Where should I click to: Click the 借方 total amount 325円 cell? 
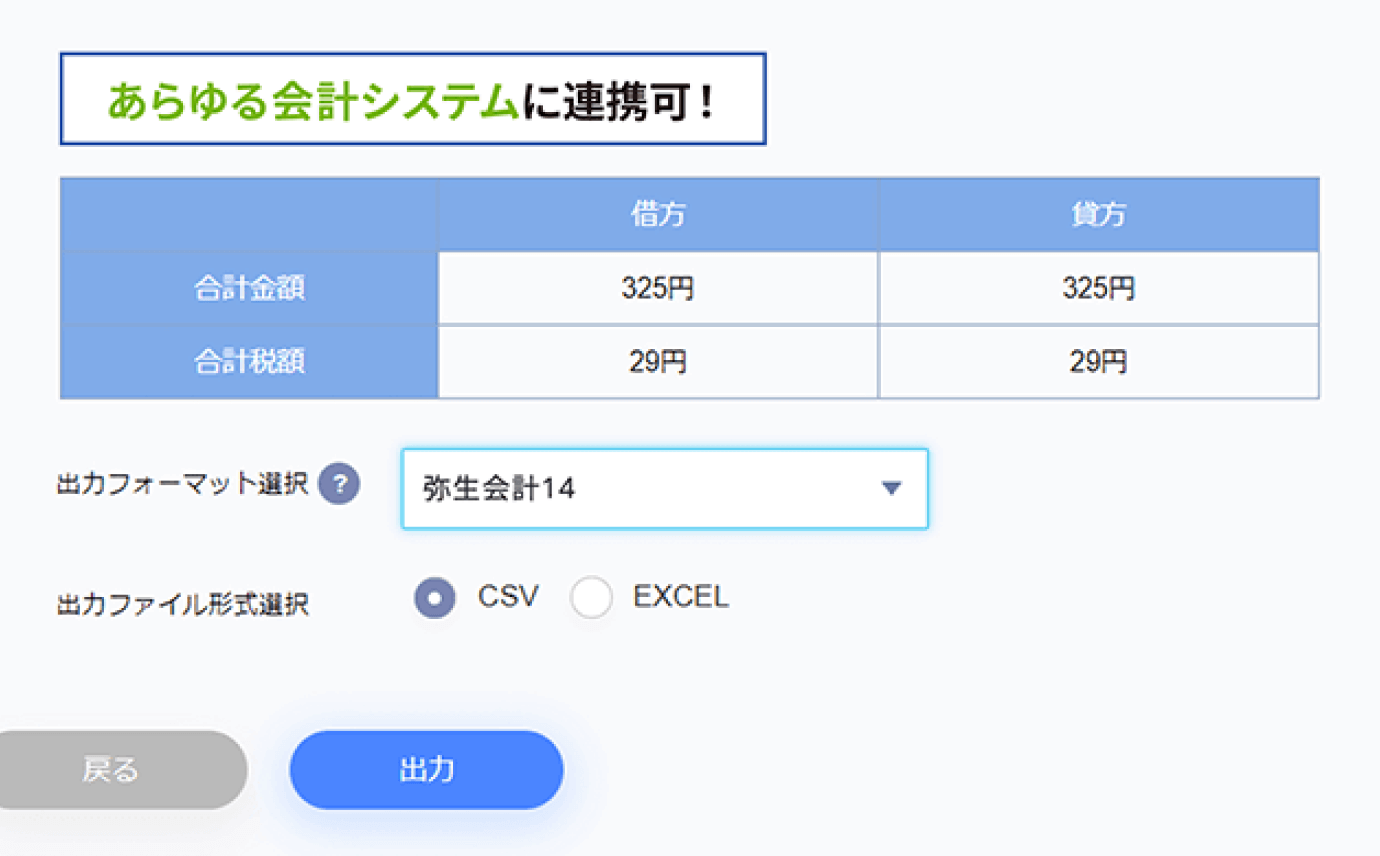point(658,289)
